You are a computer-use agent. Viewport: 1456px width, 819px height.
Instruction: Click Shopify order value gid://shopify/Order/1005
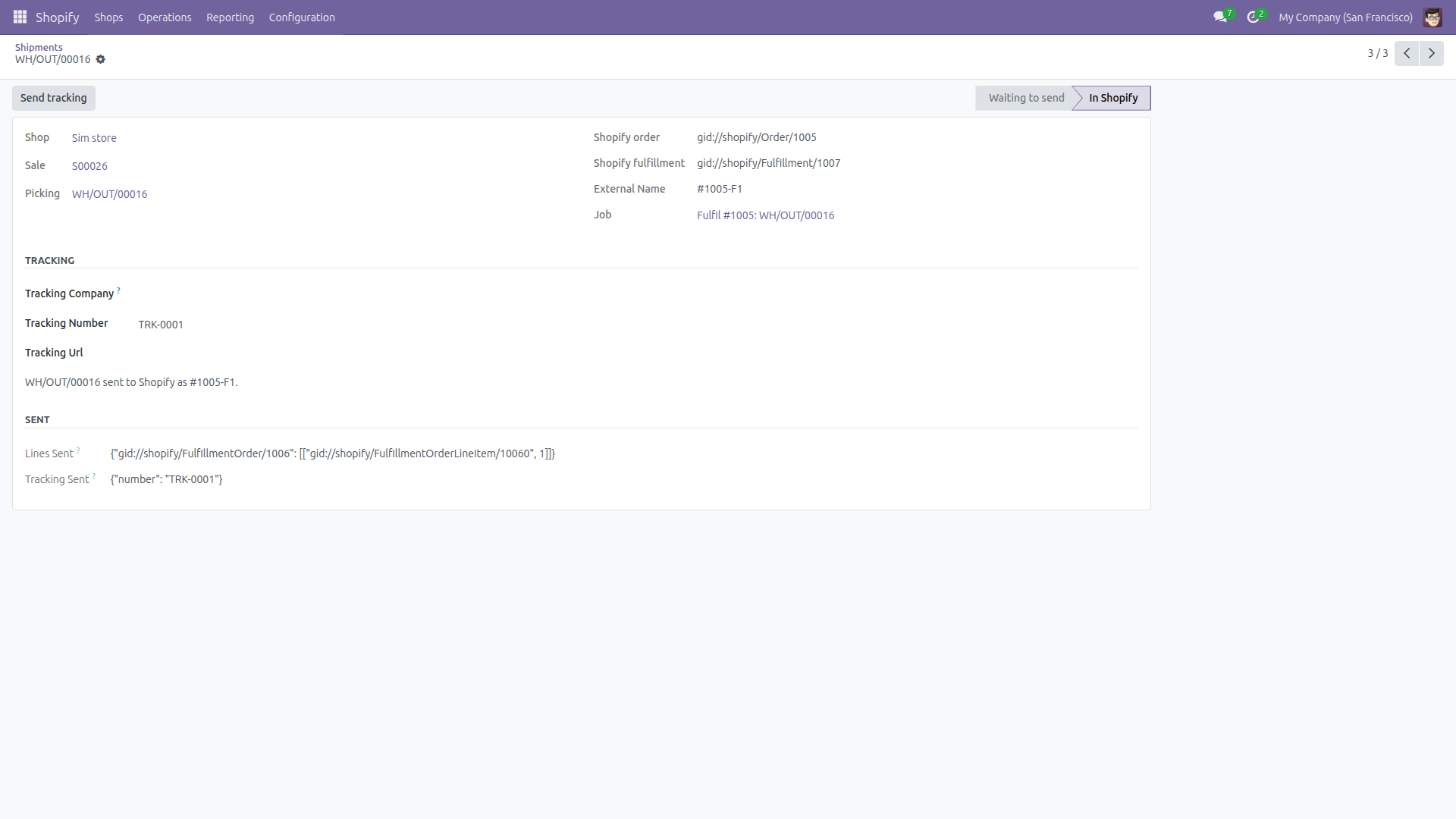[757, 137]
